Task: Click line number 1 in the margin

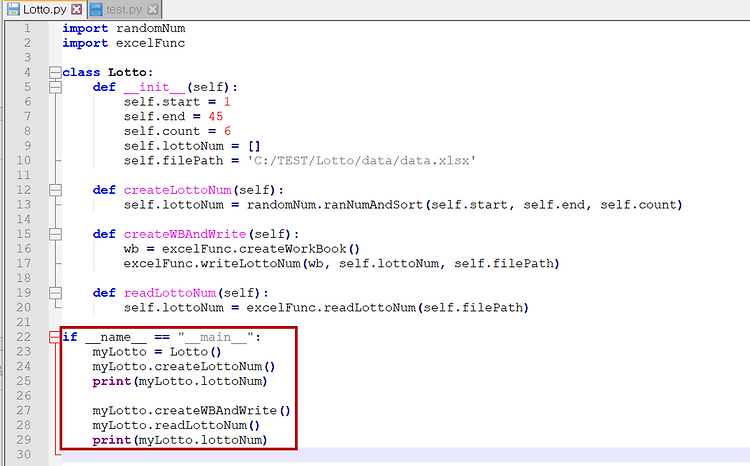Action: tap(27, 28)
